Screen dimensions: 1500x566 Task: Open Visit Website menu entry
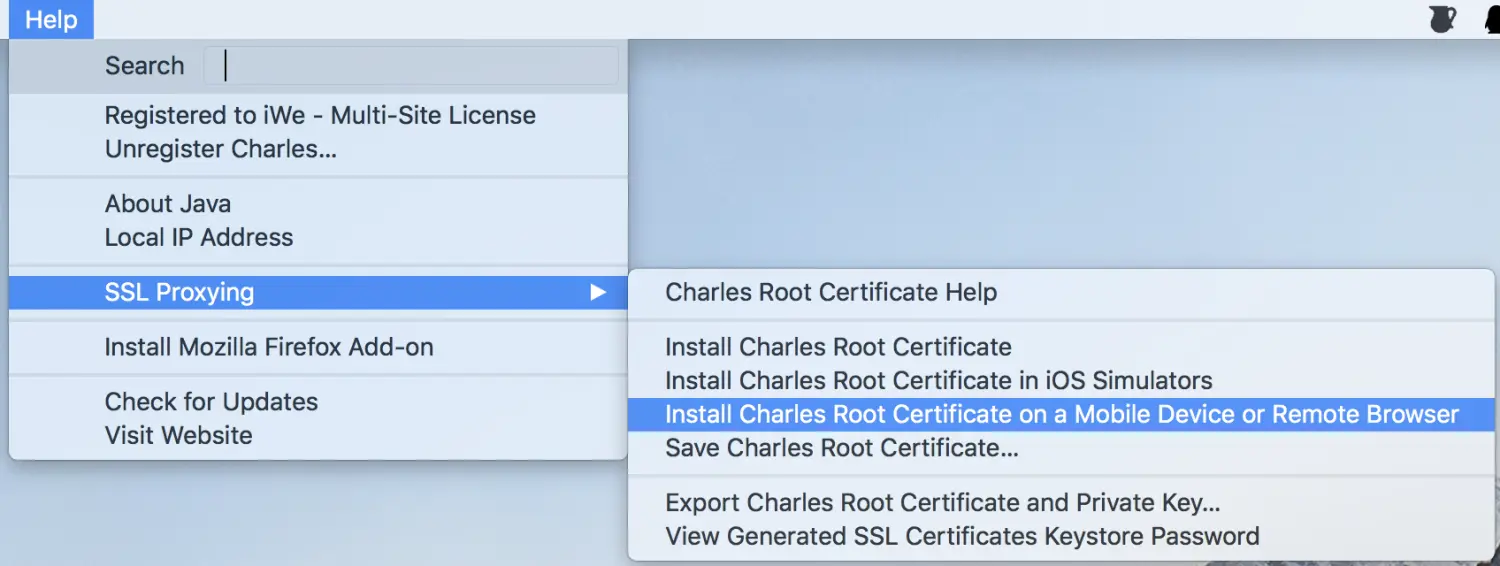[318, 435]
